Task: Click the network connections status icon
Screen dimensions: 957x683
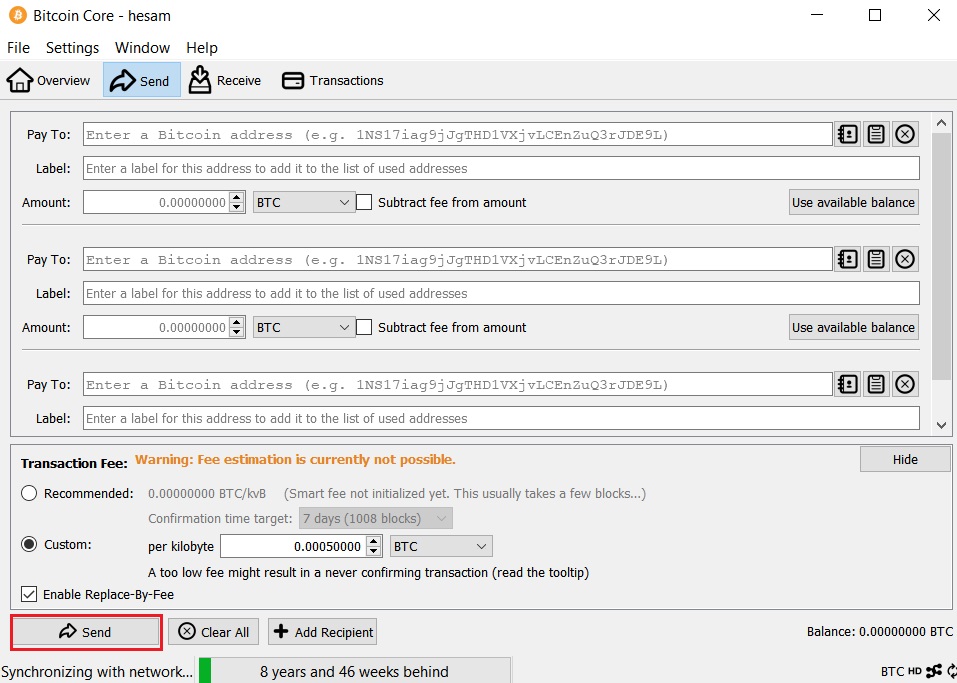Action: (934, 671)
